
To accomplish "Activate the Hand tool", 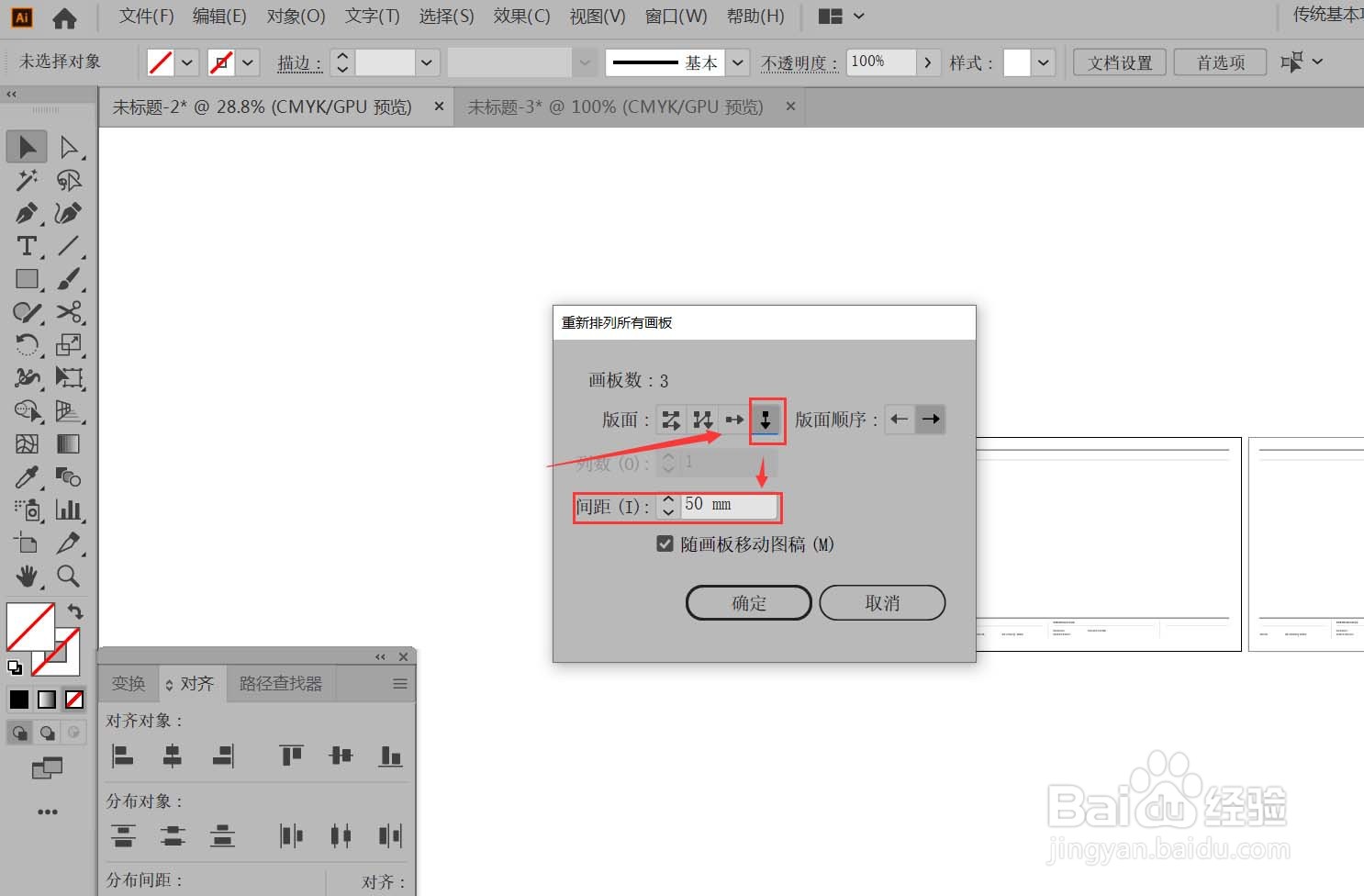I will (x=27, y=577).
